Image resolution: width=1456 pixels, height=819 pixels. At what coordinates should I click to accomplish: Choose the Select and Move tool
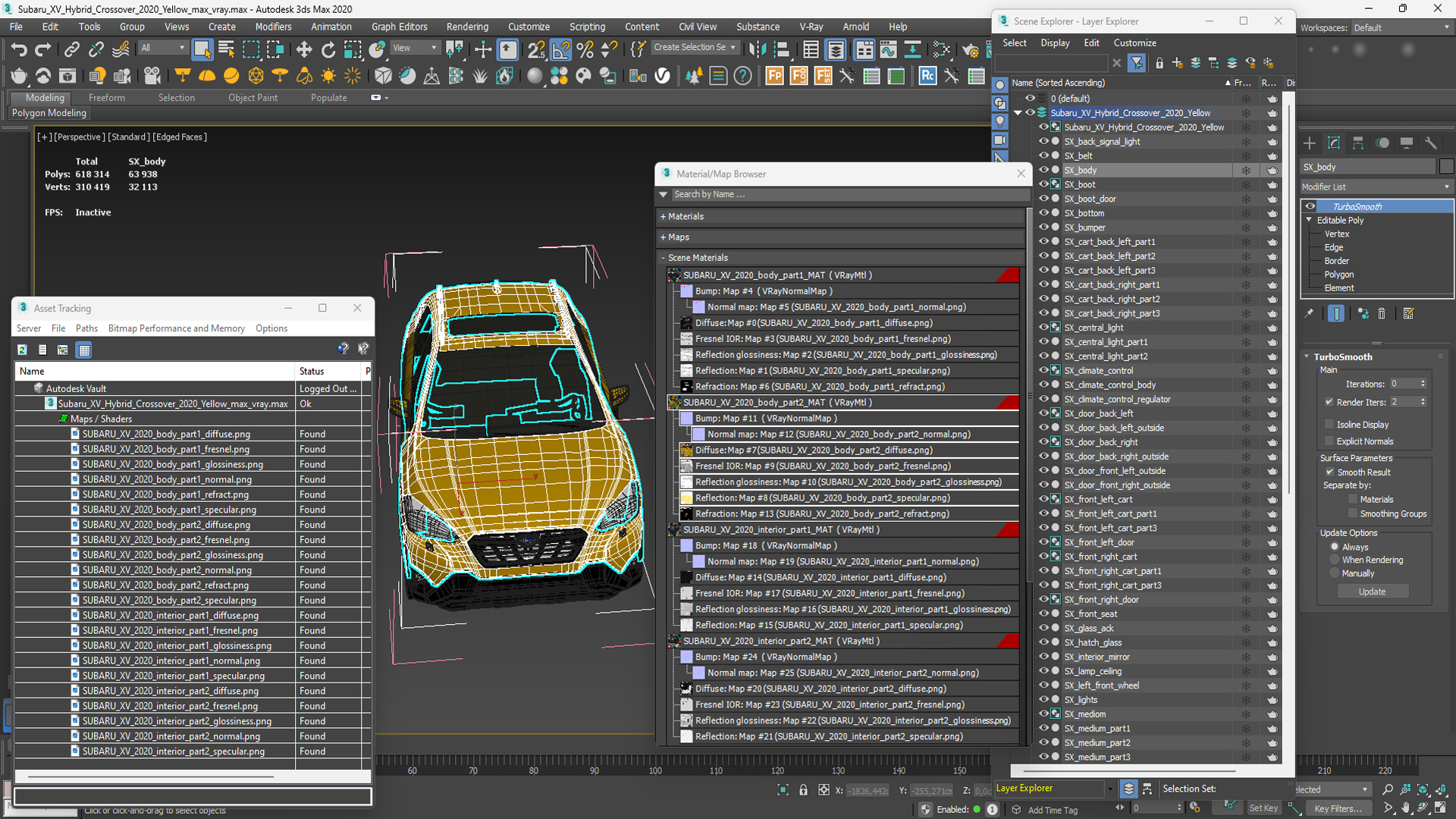pyautogui.click(x=303, y=50)
